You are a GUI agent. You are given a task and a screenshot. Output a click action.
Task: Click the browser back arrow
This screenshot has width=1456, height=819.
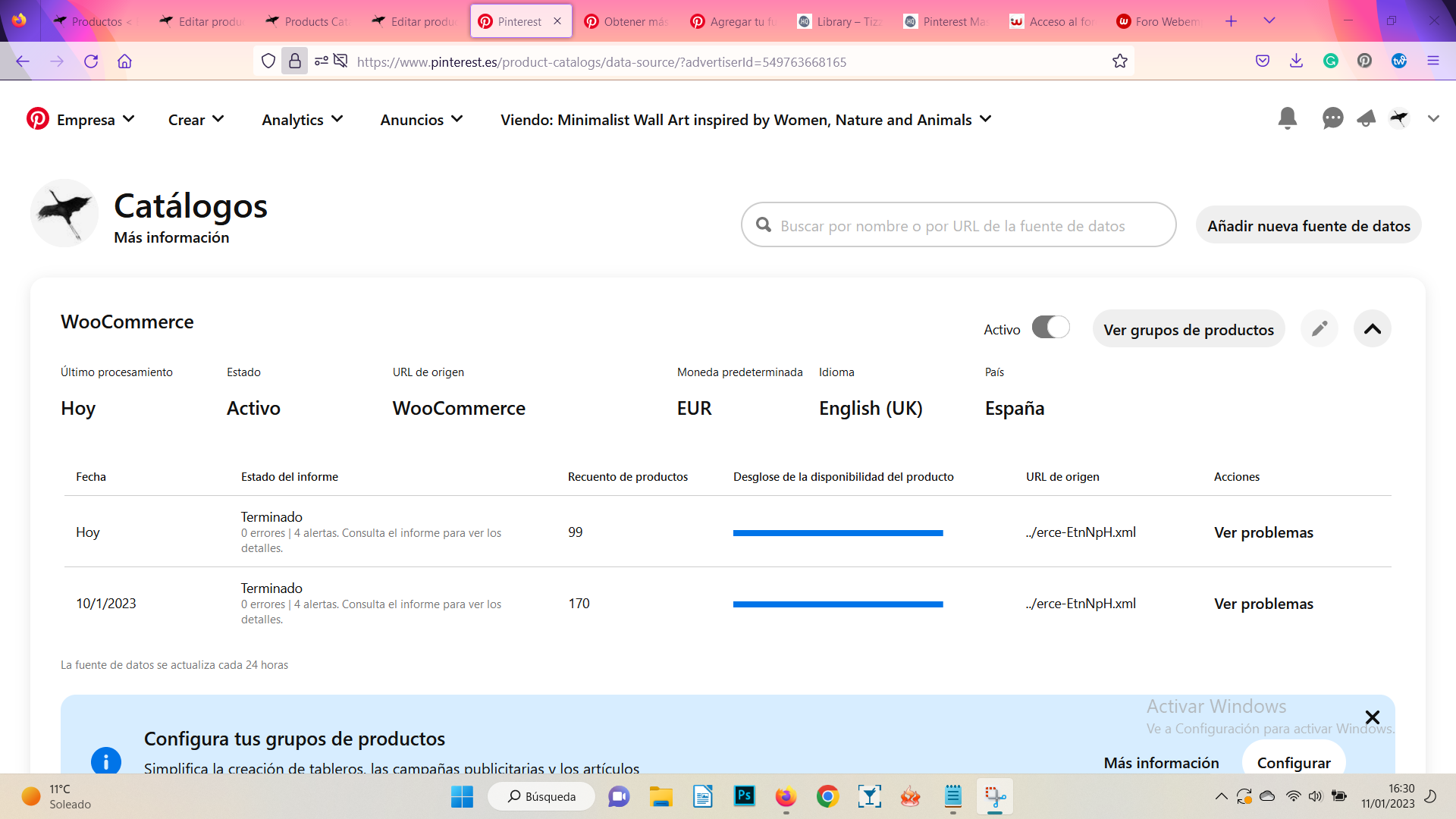(23, 61)
